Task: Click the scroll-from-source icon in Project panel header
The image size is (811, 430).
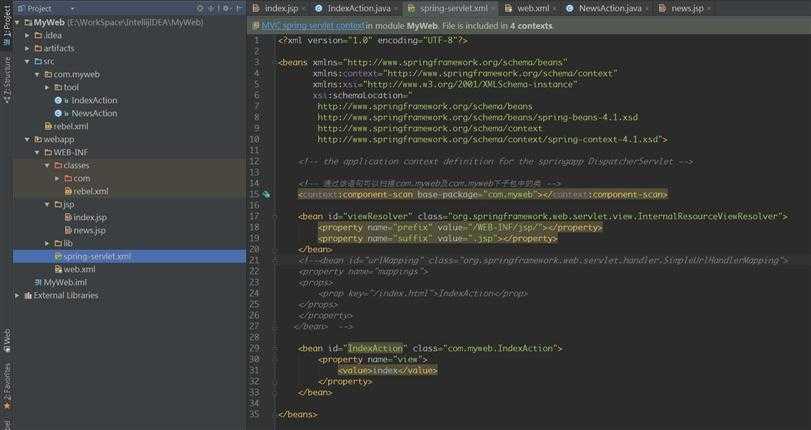Action: (200, 8)
